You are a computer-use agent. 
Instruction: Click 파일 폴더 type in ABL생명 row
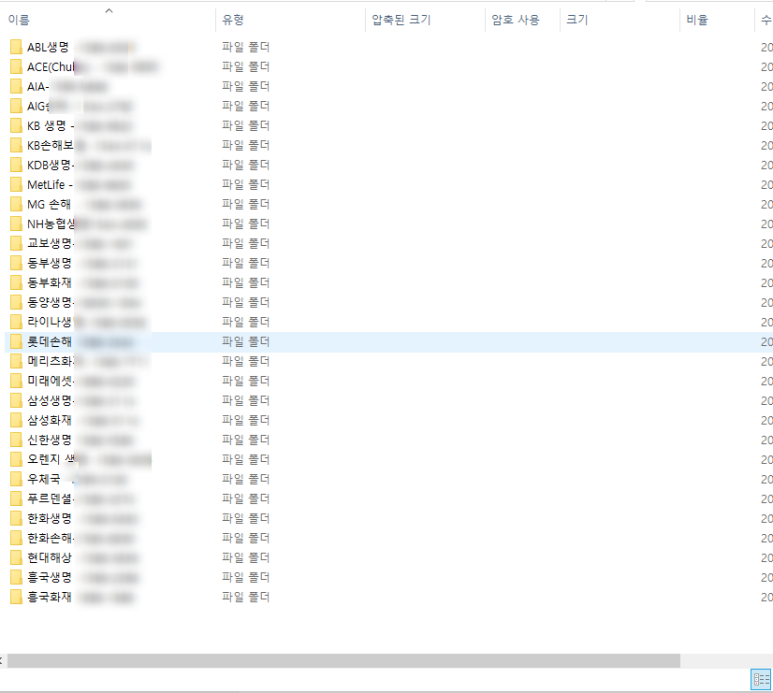point(246,47)
